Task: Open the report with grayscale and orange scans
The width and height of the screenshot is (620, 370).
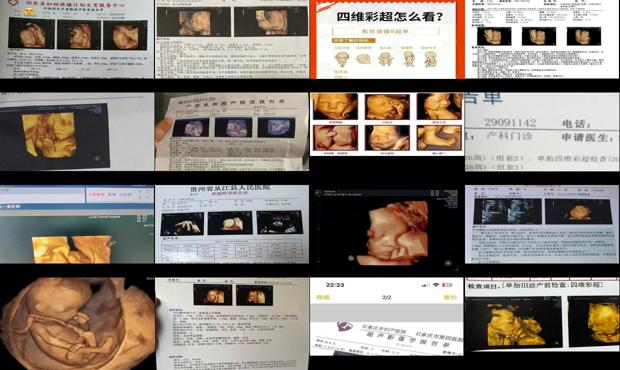Action: pyautogui.click(x=542, y=224)
